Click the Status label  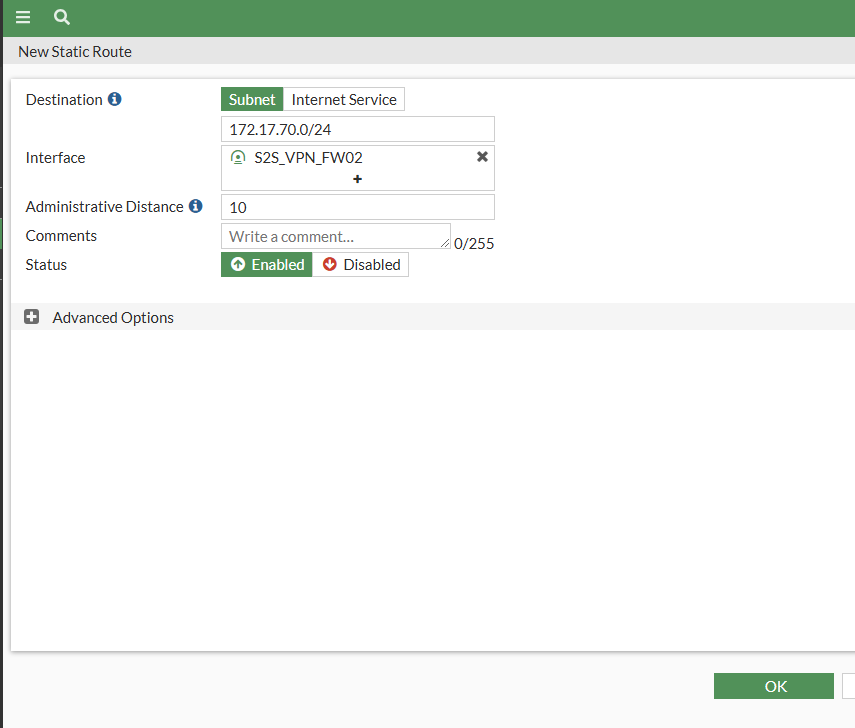[x=46, y=264]
